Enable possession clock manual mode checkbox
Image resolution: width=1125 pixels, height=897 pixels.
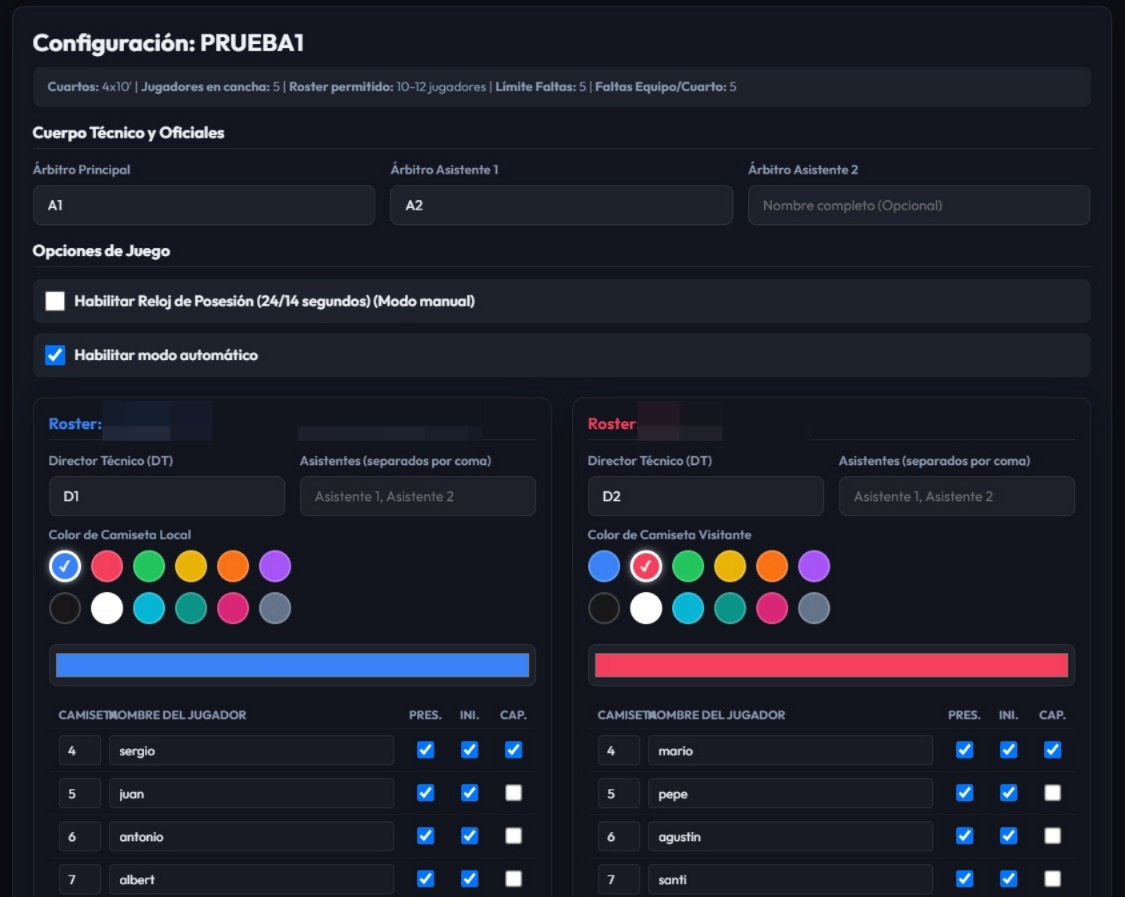click(x=55, y=301)
